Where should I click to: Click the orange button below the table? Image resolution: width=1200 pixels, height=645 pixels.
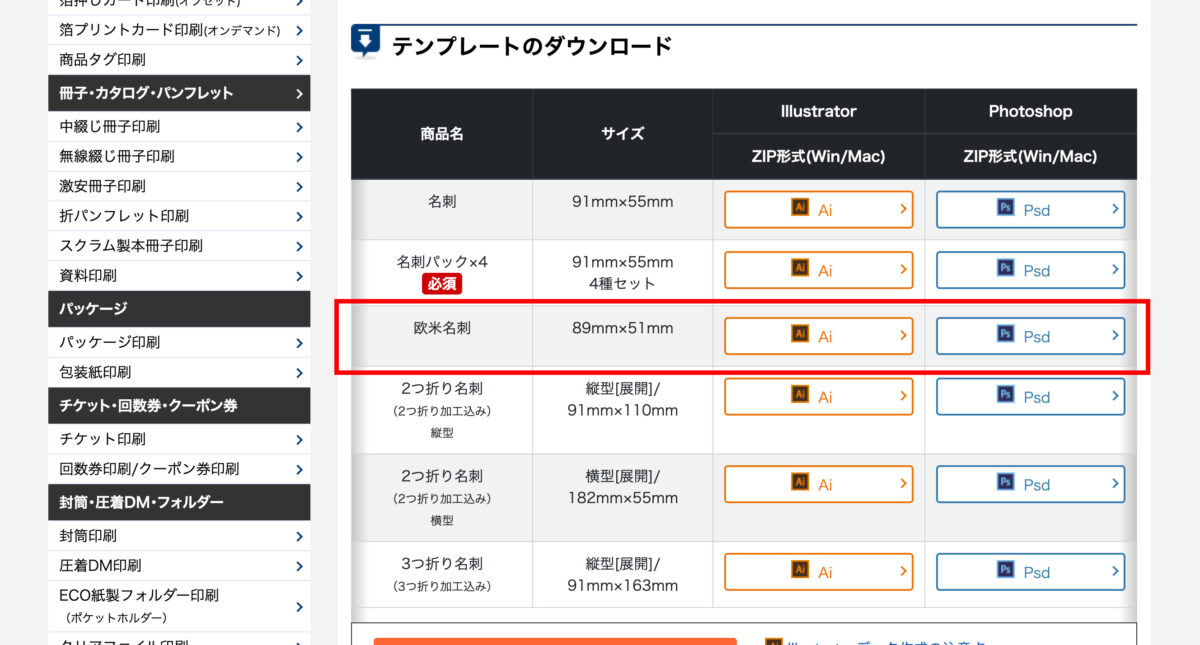(555, 641)
